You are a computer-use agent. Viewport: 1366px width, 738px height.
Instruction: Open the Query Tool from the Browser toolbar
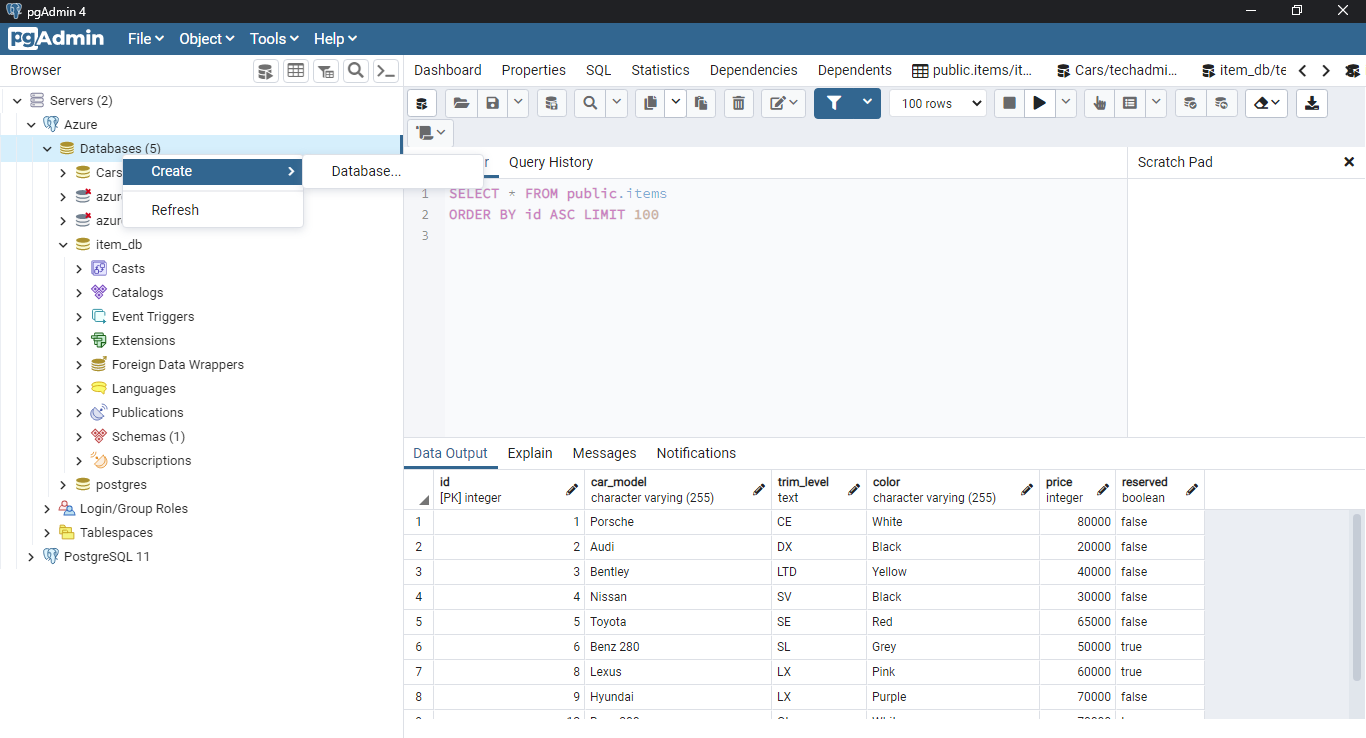265,71
